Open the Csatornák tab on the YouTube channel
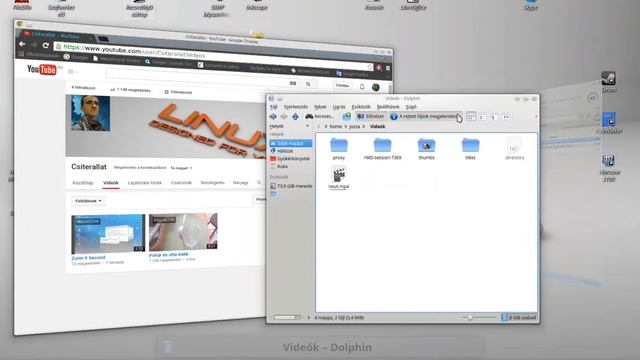 pos(181,182)
